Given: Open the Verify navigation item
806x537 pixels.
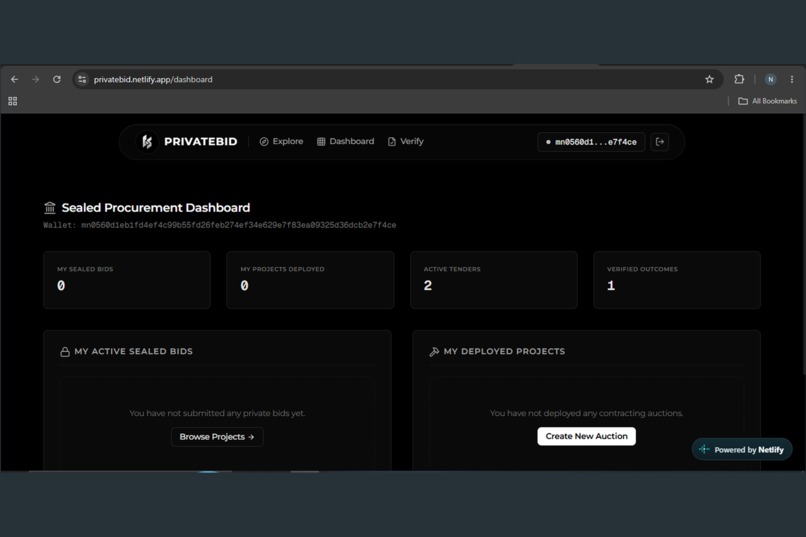Looking at the screenshot, I should click(406, 141).
